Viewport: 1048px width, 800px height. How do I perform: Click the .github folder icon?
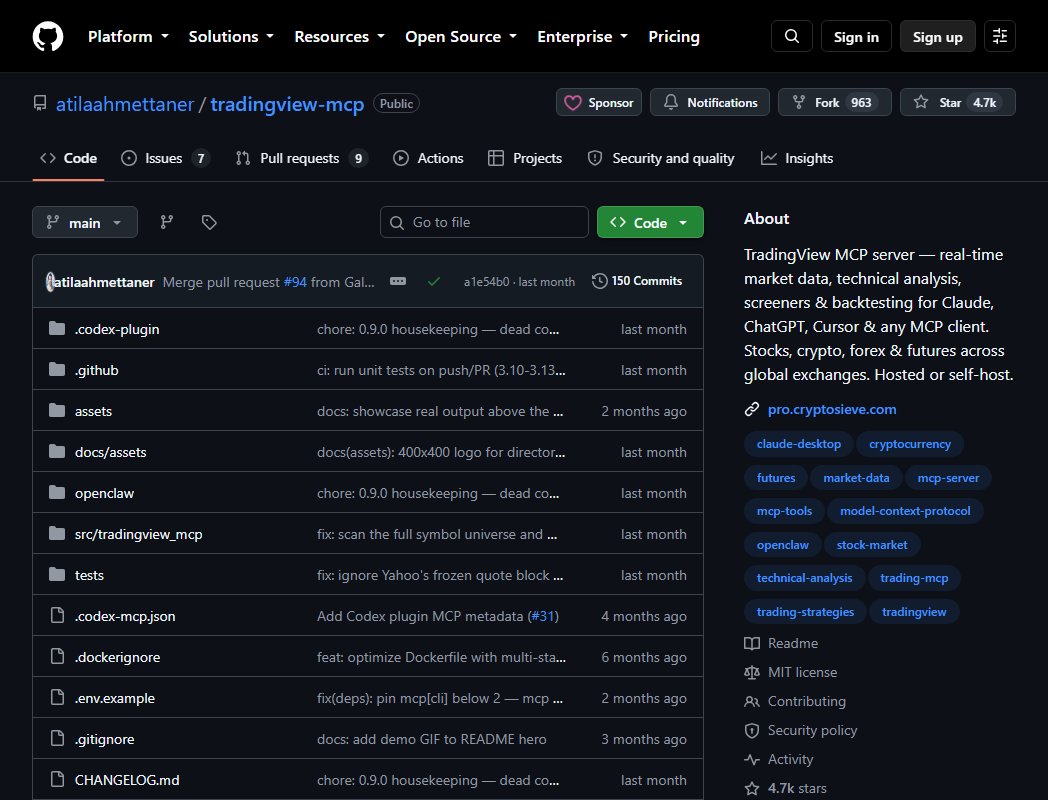click(57, 370)
